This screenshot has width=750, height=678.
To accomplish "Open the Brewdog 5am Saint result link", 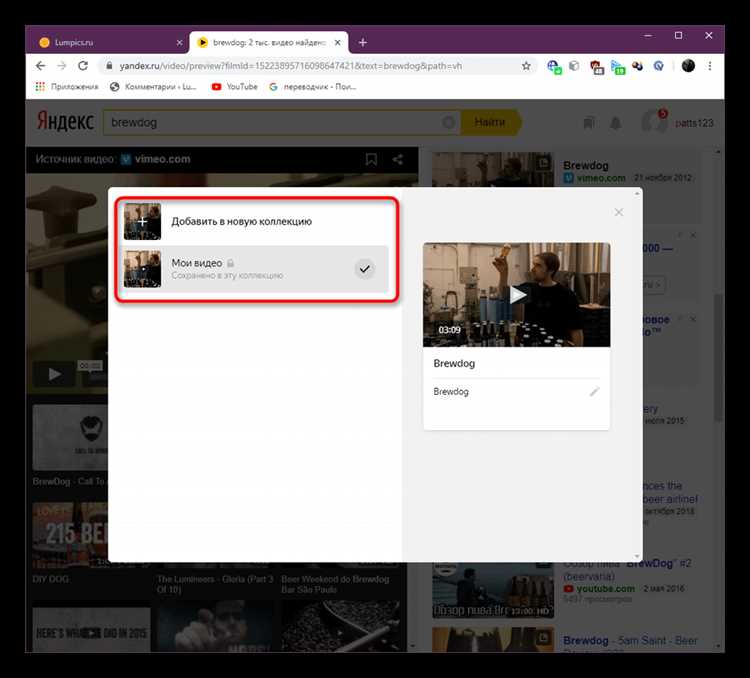I will 630,641.
